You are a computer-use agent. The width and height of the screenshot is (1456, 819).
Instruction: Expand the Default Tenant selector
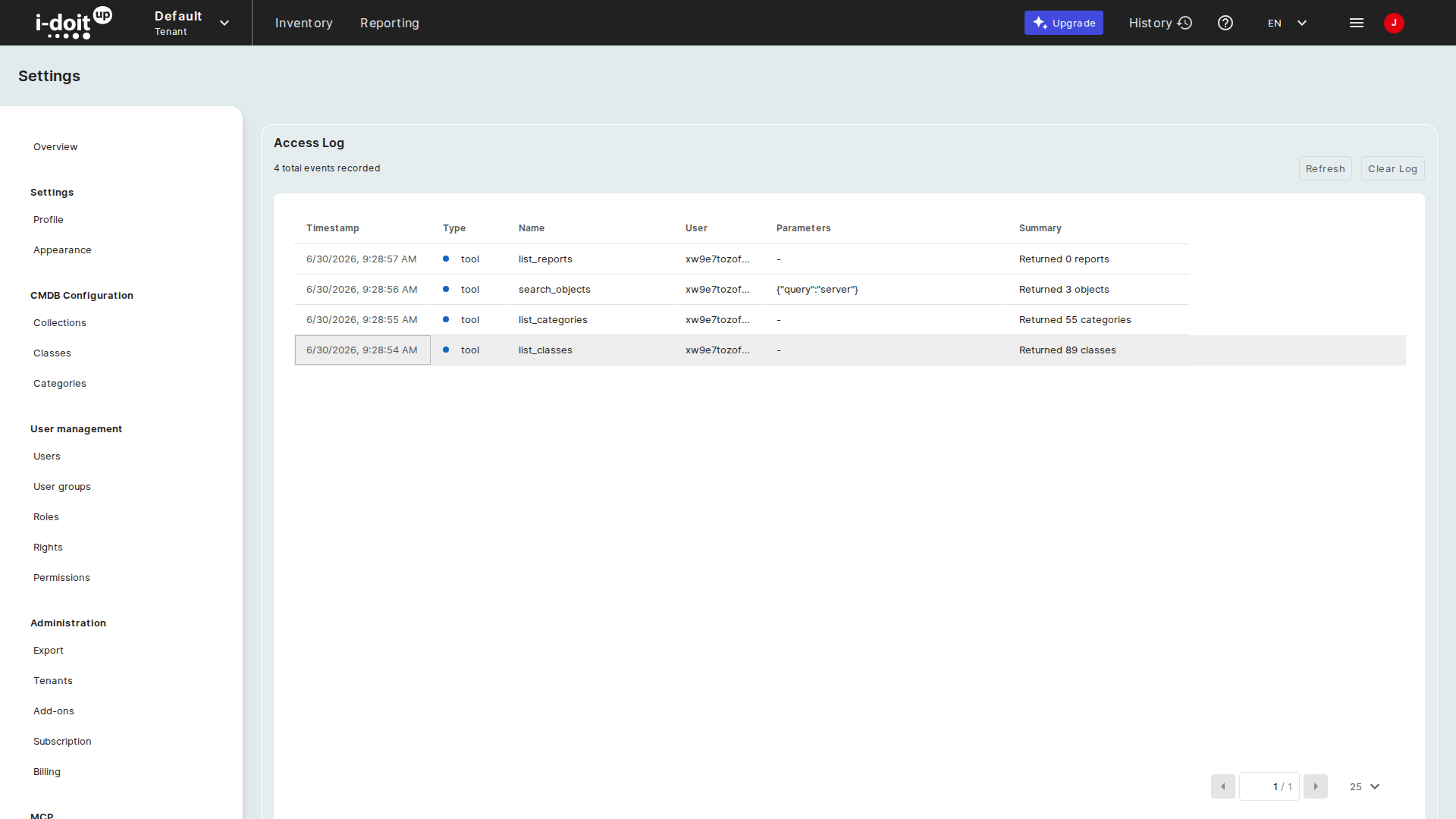point(192,23)
